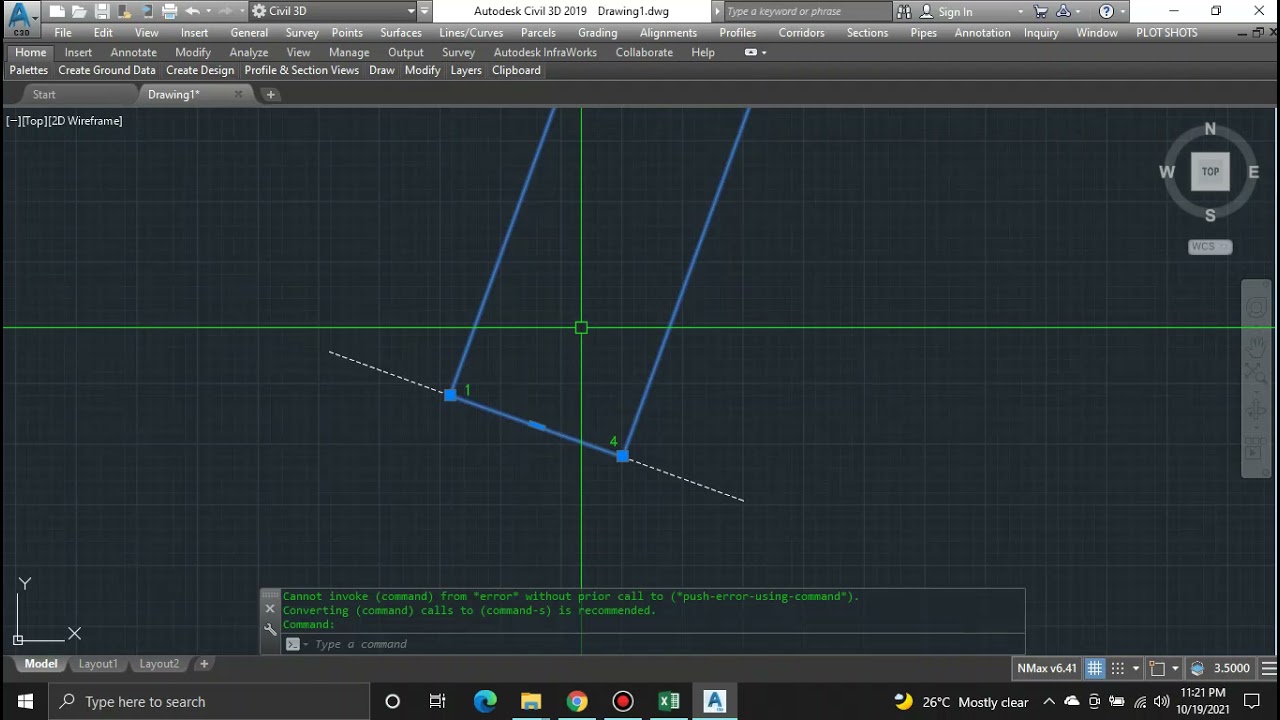The image size is (1280, 720).
Task: Switch to the Start file tab
Action: [x=44, y=94]
